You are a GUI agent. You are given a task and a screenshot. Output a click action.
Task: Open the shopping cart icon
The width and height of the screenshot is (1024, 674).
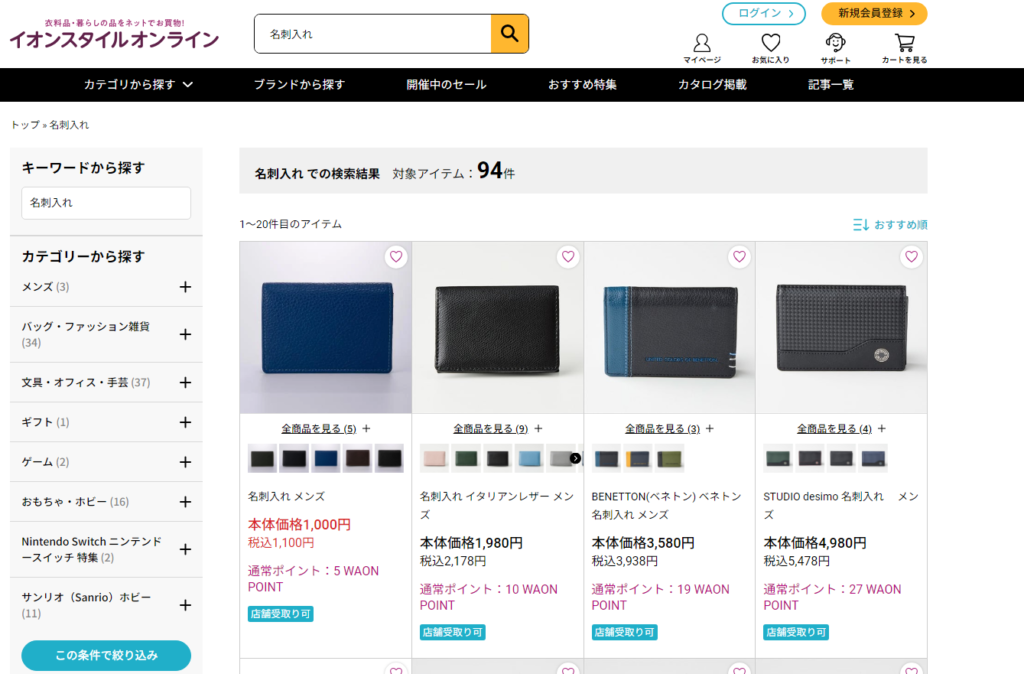(904, 48)
